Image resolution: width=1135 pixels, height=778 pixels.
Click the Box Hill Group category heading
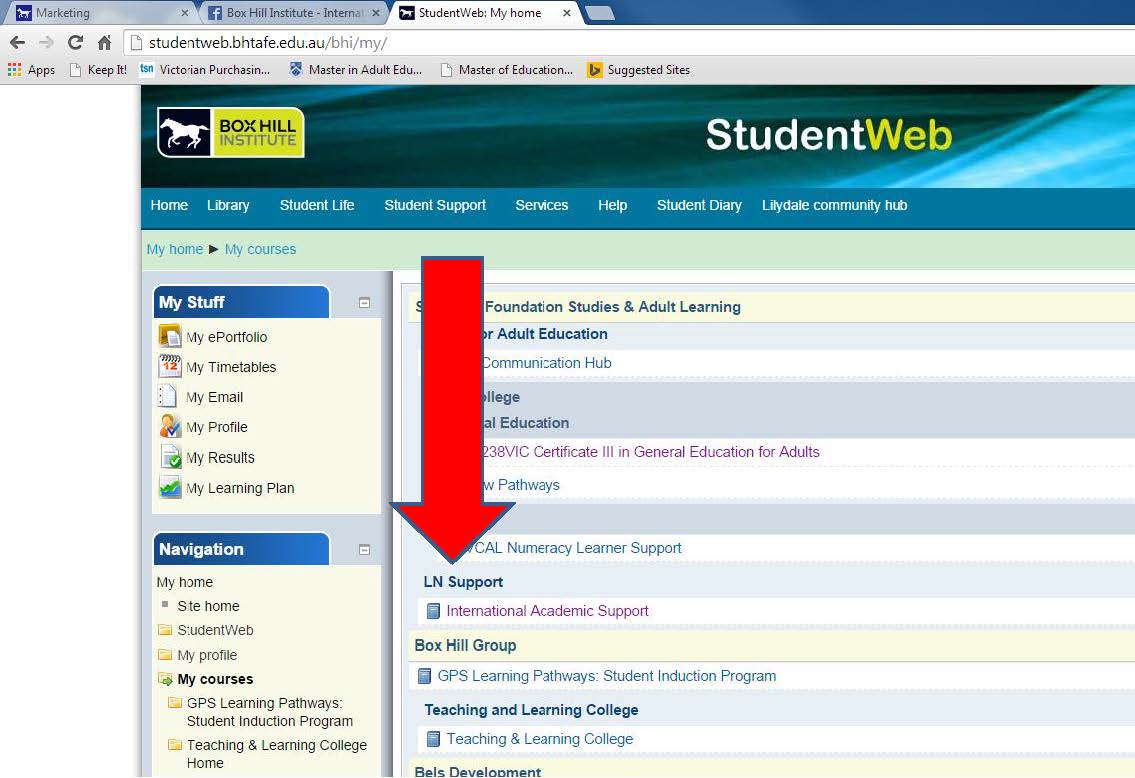coord(465,646)
